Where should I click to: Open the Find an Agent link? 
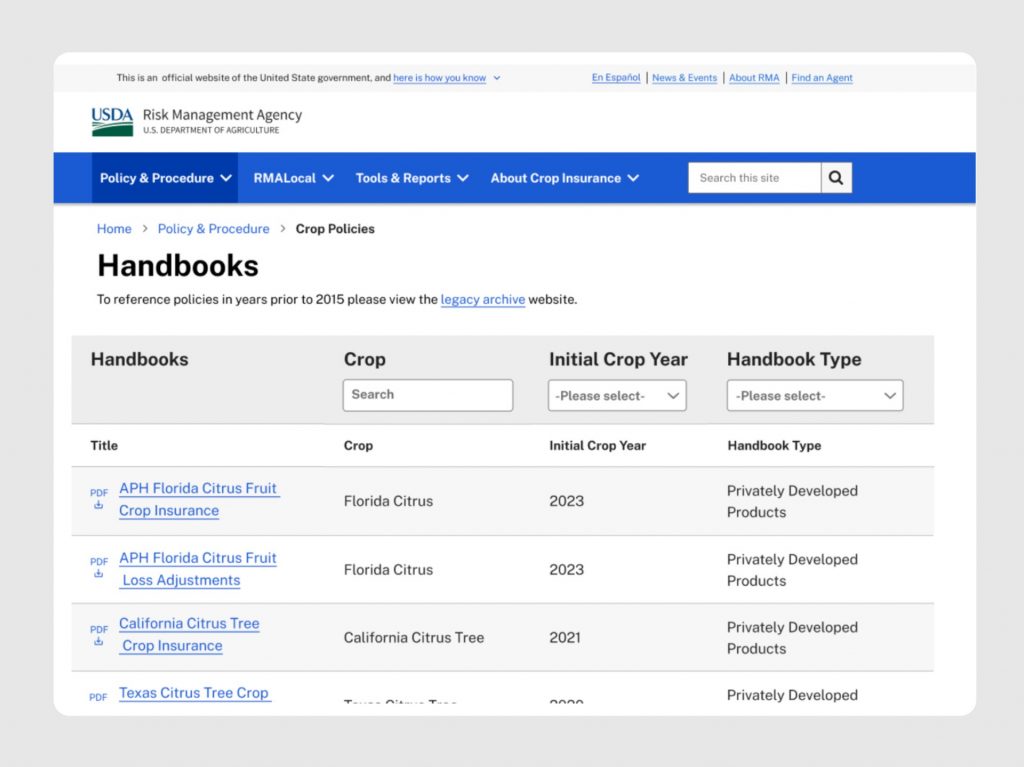(x=821, y=78)
